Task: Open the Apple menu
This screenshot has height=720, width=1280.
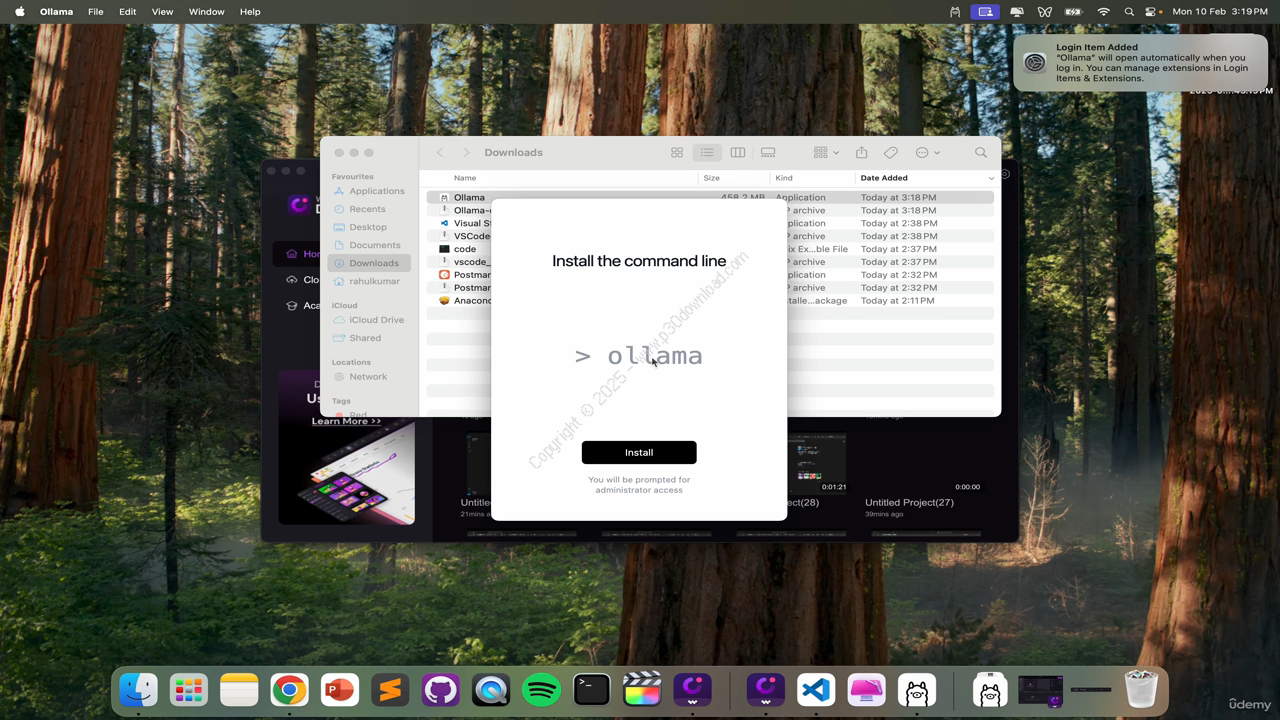Action: 19,11
